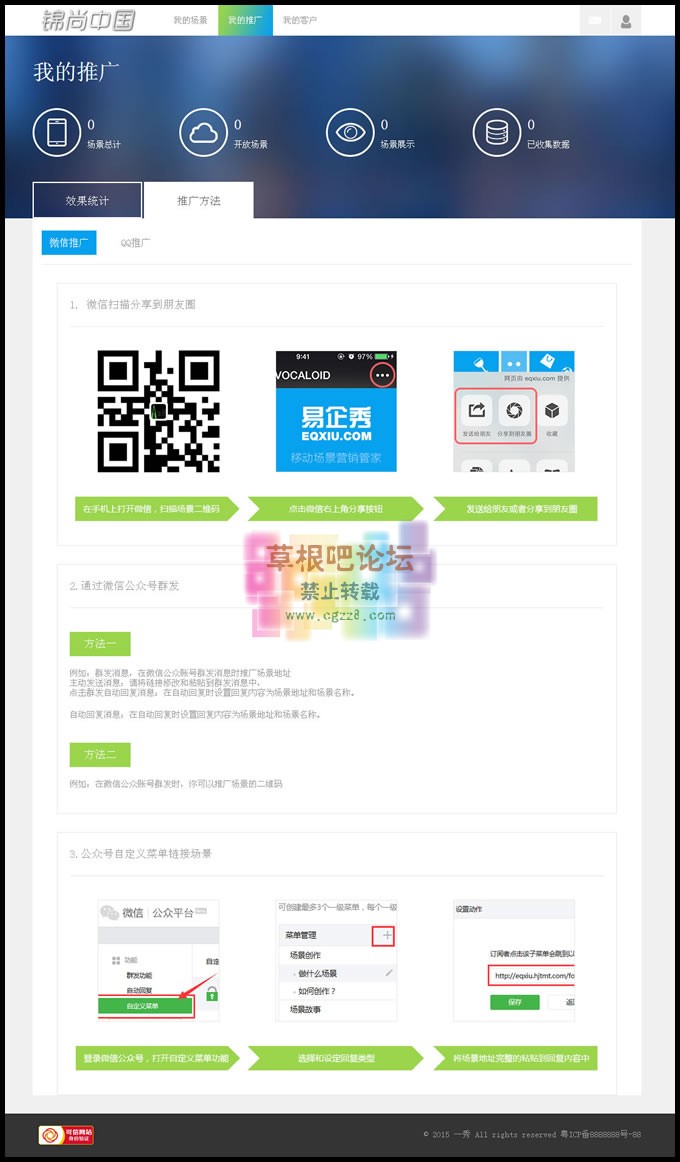Screen dimensions: 680x1162
Task: Click the 开放场景 counter label
Action: point(250,145)
